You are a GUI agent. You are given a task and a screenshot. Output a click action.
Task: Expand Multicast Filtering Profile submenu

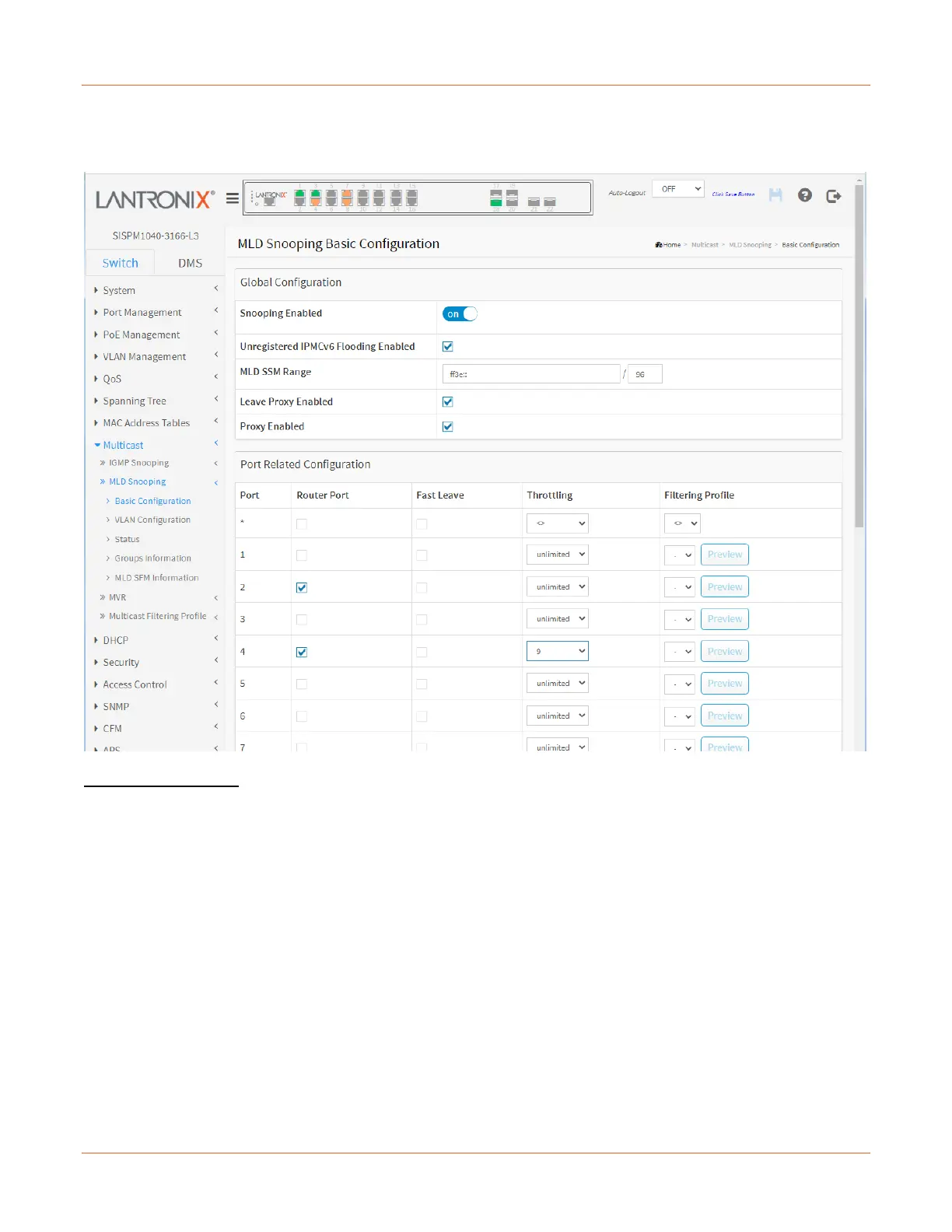click(158, 616)
